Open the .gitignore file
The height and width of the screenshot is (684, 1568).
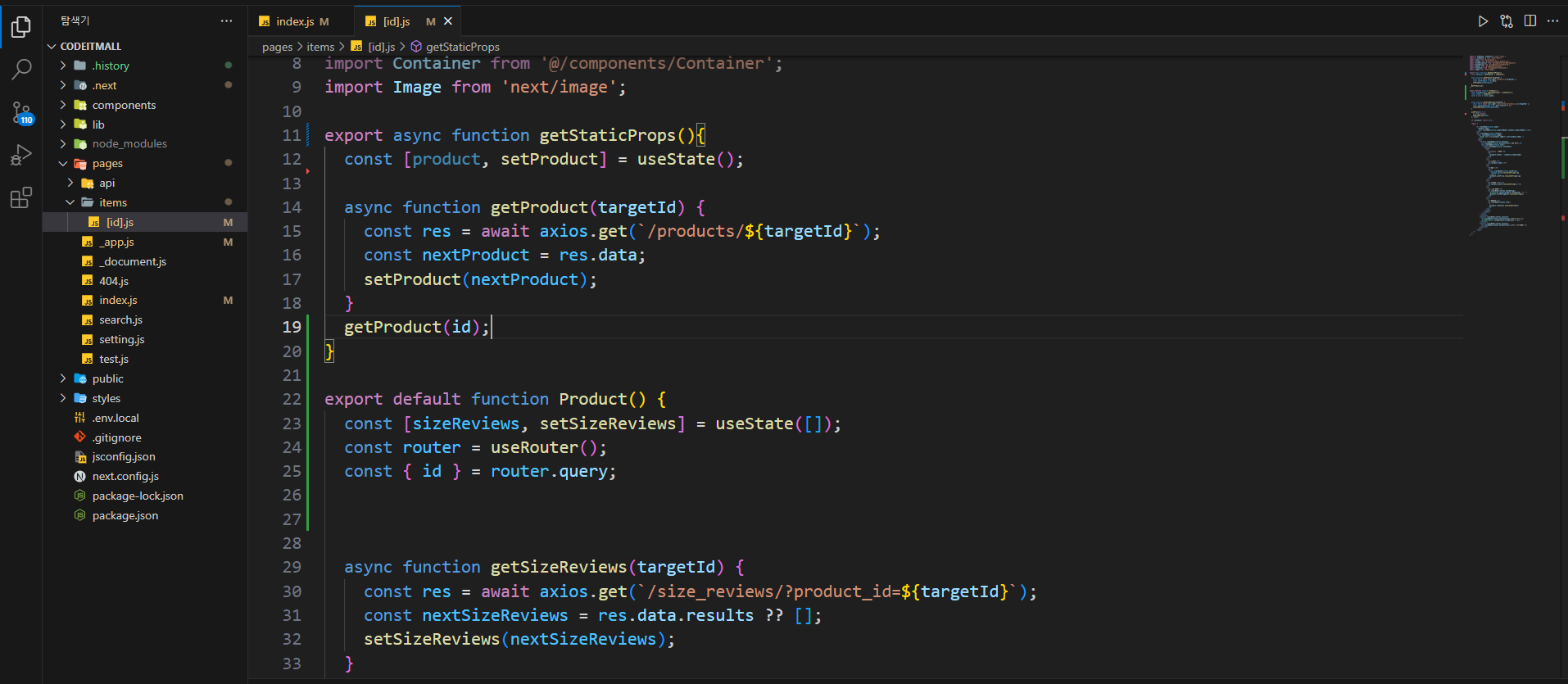(x=145, y=437)
